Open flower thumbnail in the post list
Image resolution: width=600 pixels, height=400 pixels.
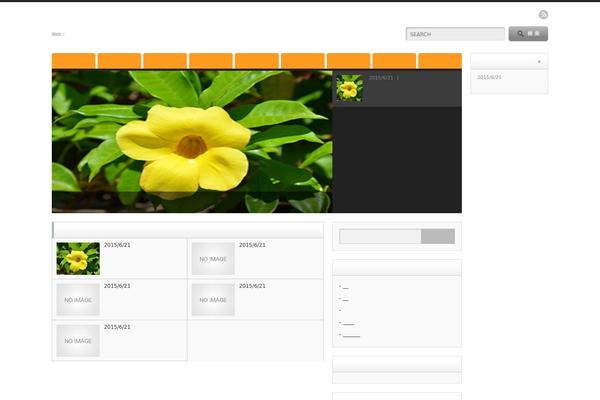(x=78, y=258)
